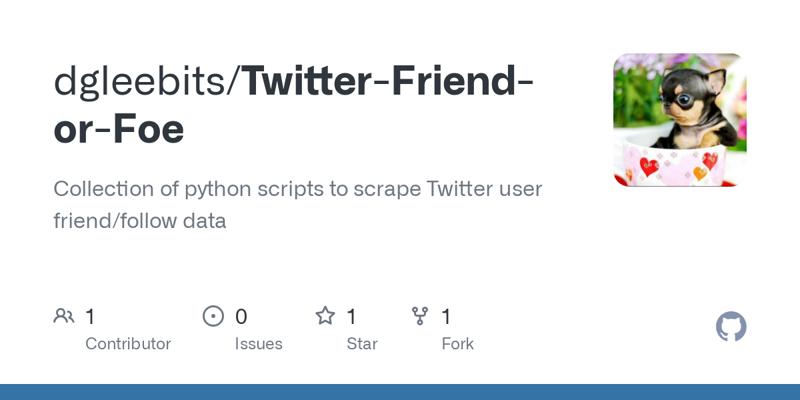Click the issues count number 0
The height and width of the screenshot is (400, 800).
pyautogui.click(x=241, y=317)
